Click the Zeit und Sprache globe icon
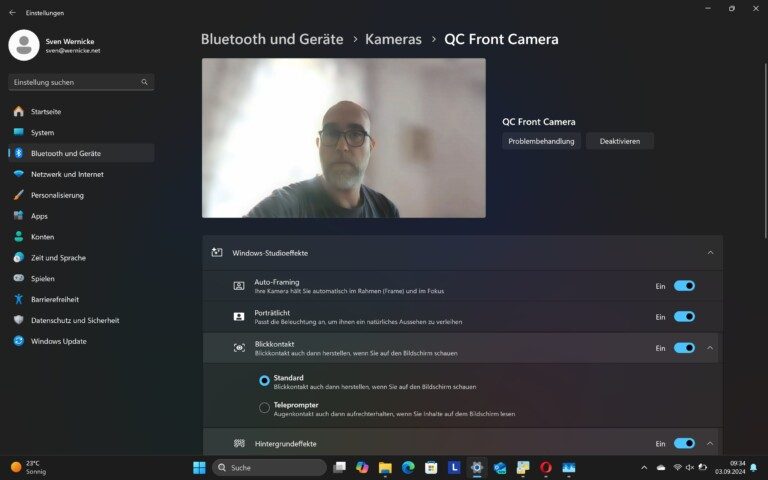768x480 pixels. tap(19, 258)
